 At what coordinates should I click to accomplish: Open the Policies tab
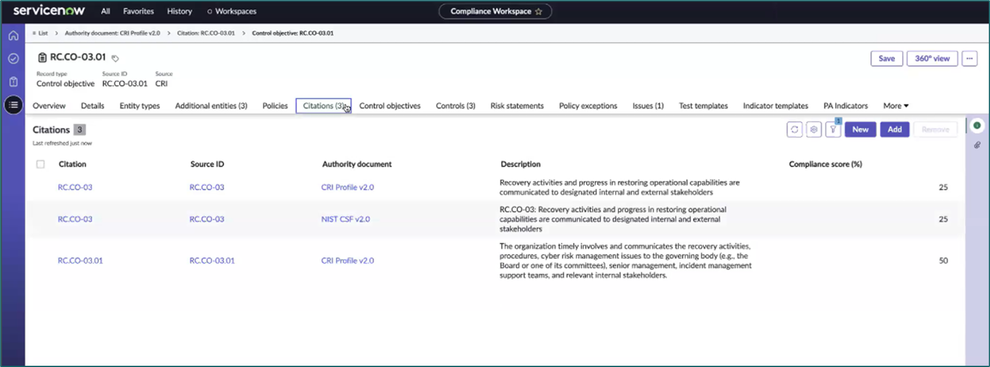click(275, 106)
